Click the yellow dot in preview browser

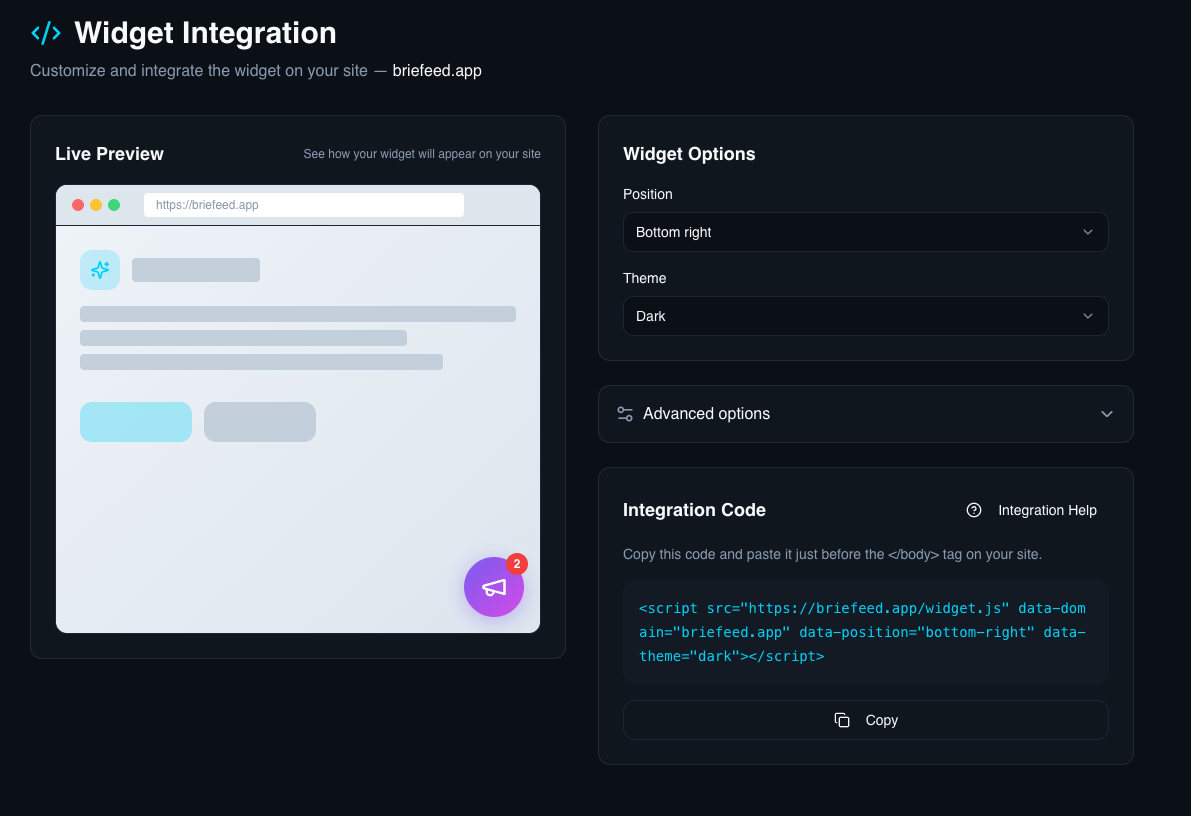[x=96, y=205]
